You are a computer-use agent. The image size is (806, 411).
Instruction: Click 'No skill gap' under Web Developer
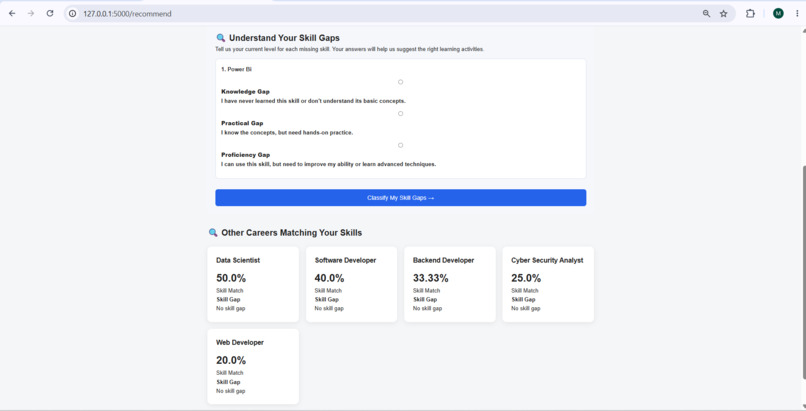tap(230, 391)
